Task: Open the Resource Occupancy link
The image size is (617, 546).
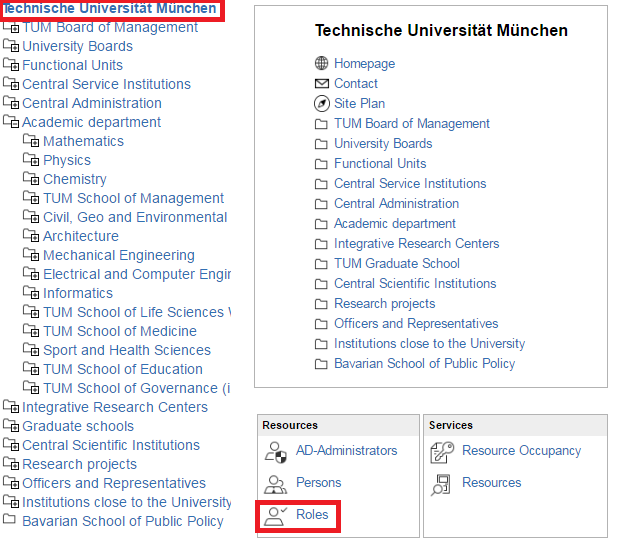Action: tap(521, 451)
